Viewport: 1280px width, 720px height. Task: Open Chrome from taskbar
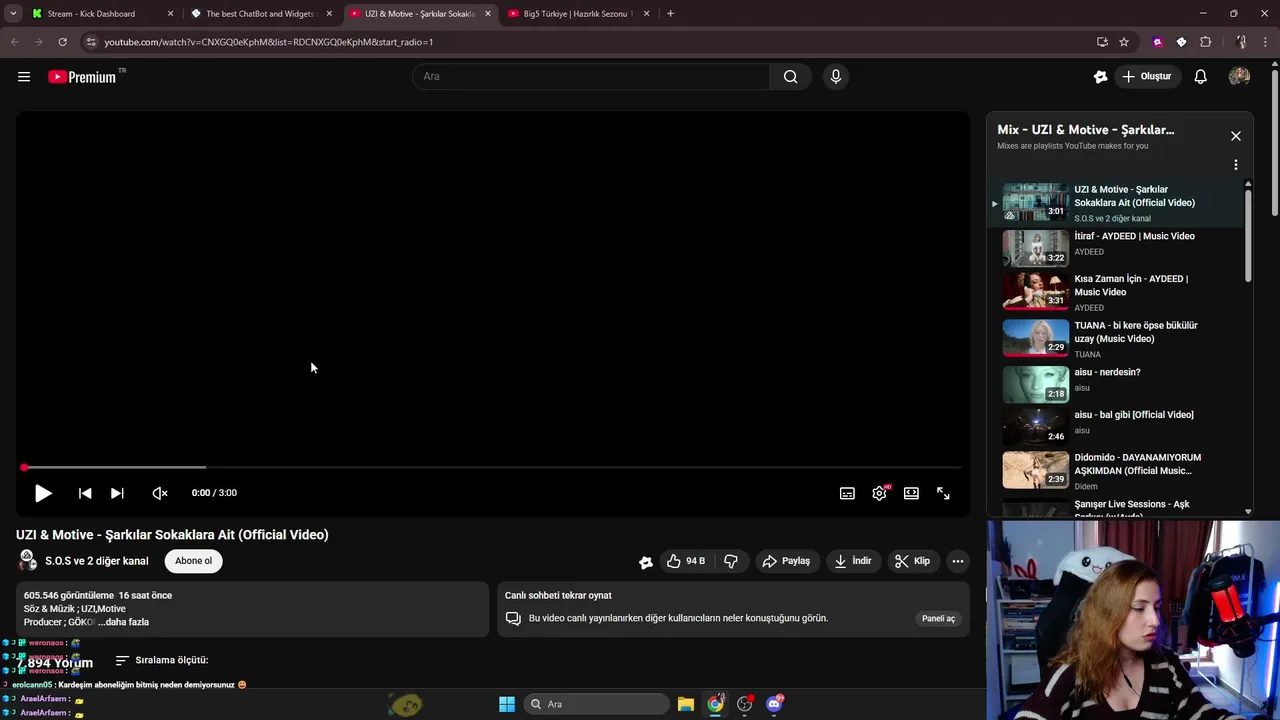pyautogui.click(x=715, y=704)
